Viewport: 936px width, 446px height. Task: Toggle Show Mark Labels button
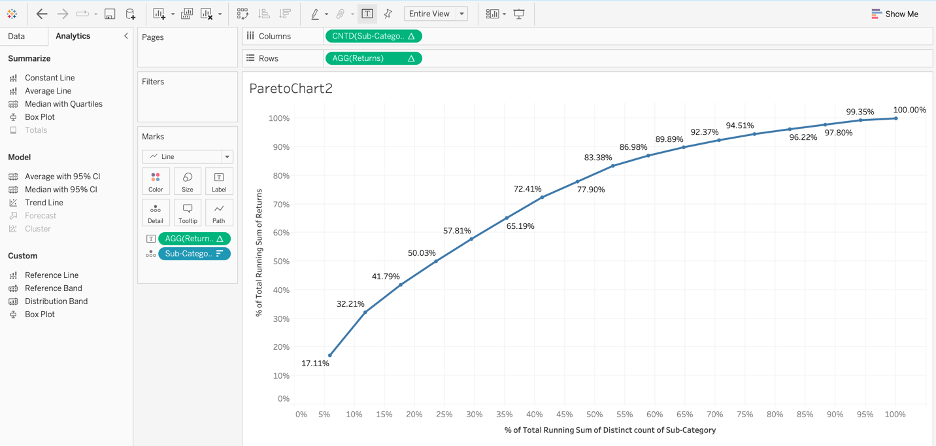[x=368, y=13]
